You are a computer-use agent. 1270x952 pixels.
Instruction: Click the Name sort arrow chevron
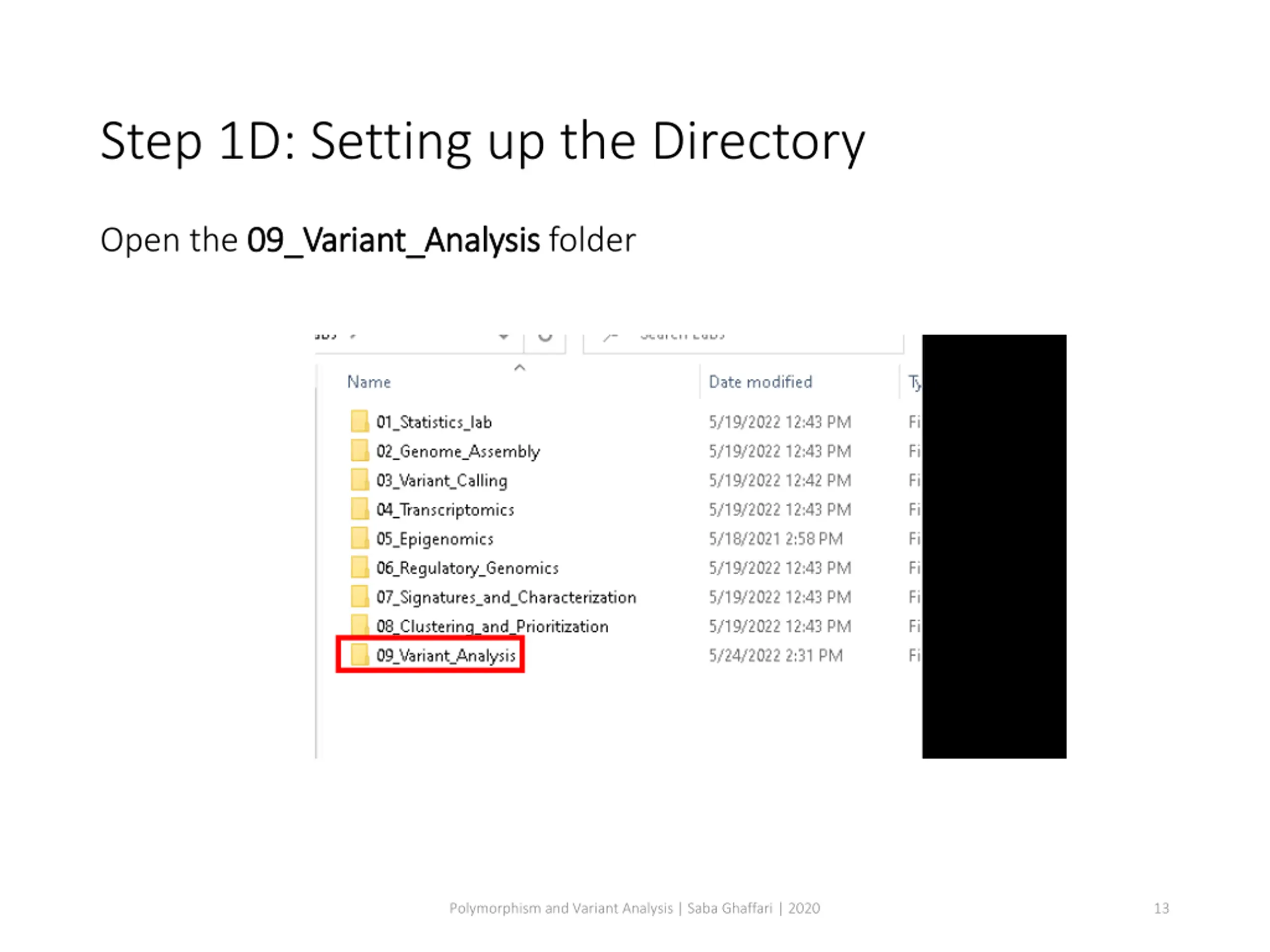tap(519, 368)
